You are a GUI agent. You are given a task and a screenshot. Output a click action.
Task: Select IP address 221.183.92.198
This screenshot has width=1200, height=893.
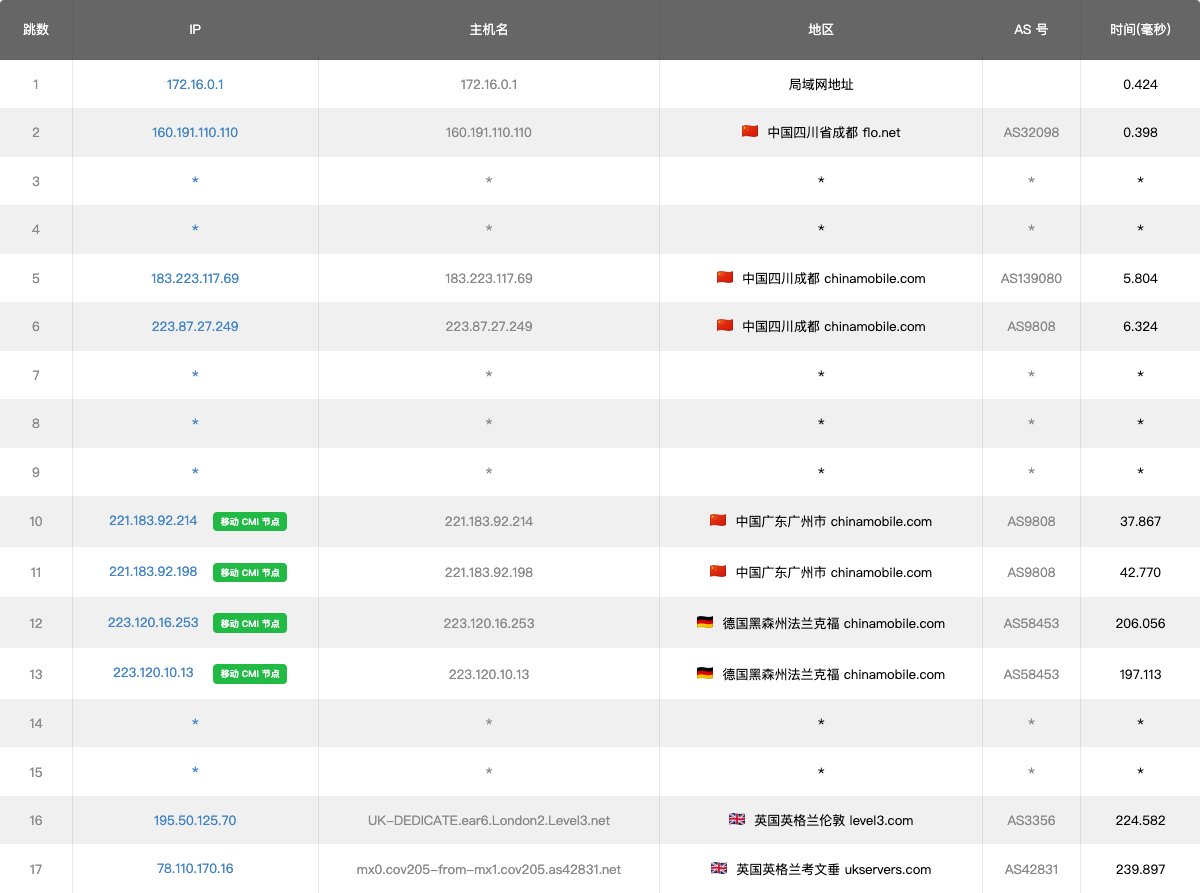pyautogui.click(x=153, y=572)
